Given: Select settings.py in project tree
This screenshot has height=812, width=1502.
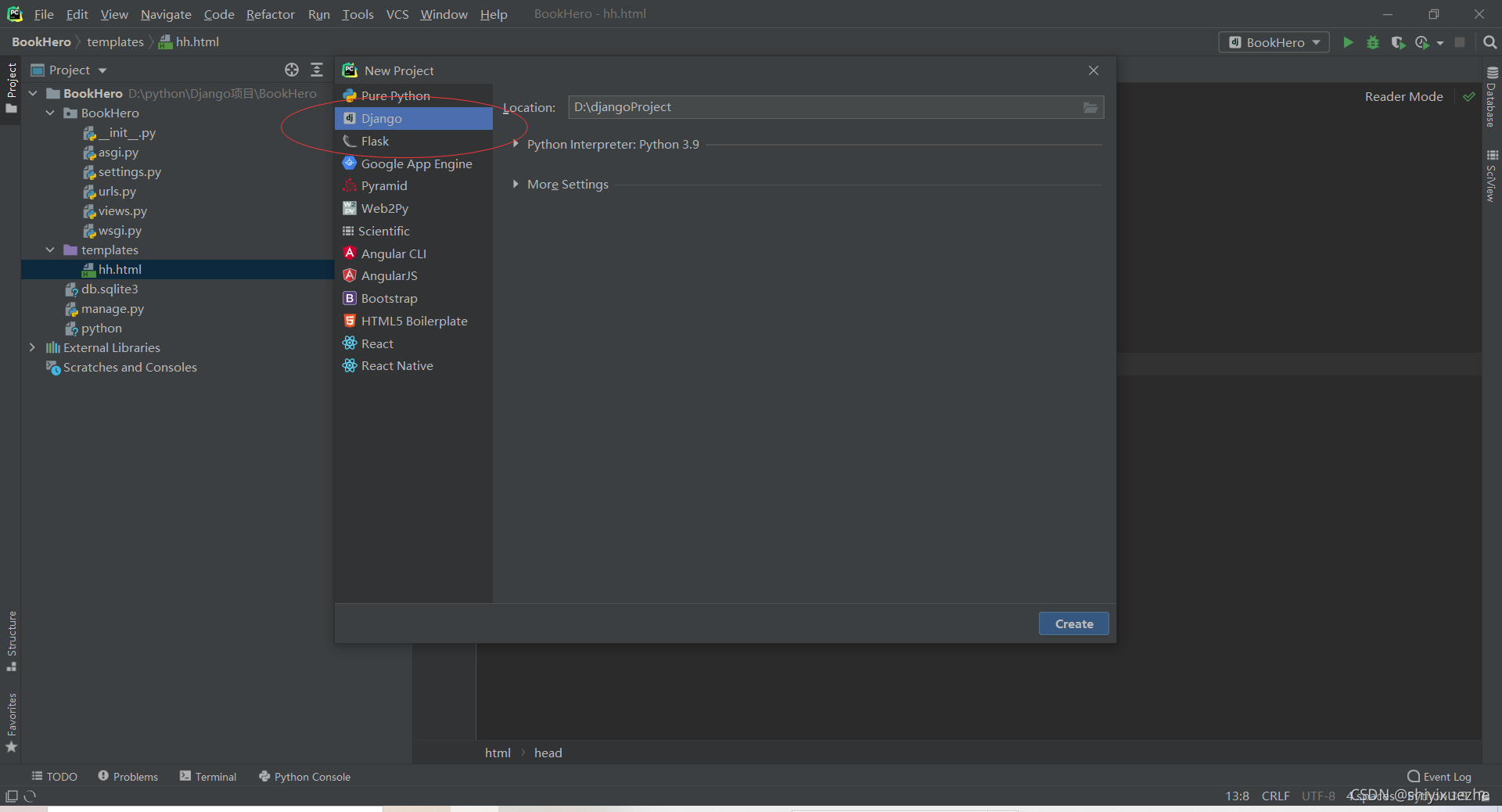Looking at the screenshot, I should pos(129,171).
